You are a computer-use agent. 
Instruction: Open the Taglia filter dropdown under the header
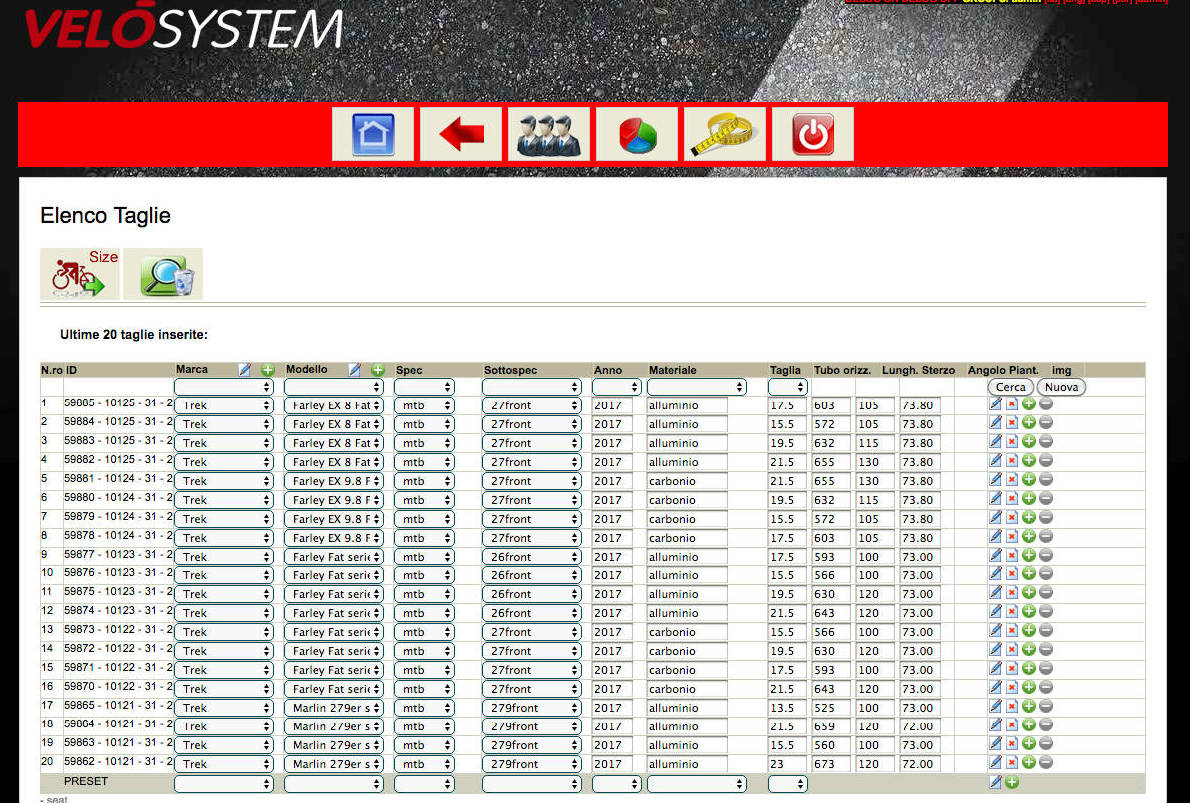[787, 387]
